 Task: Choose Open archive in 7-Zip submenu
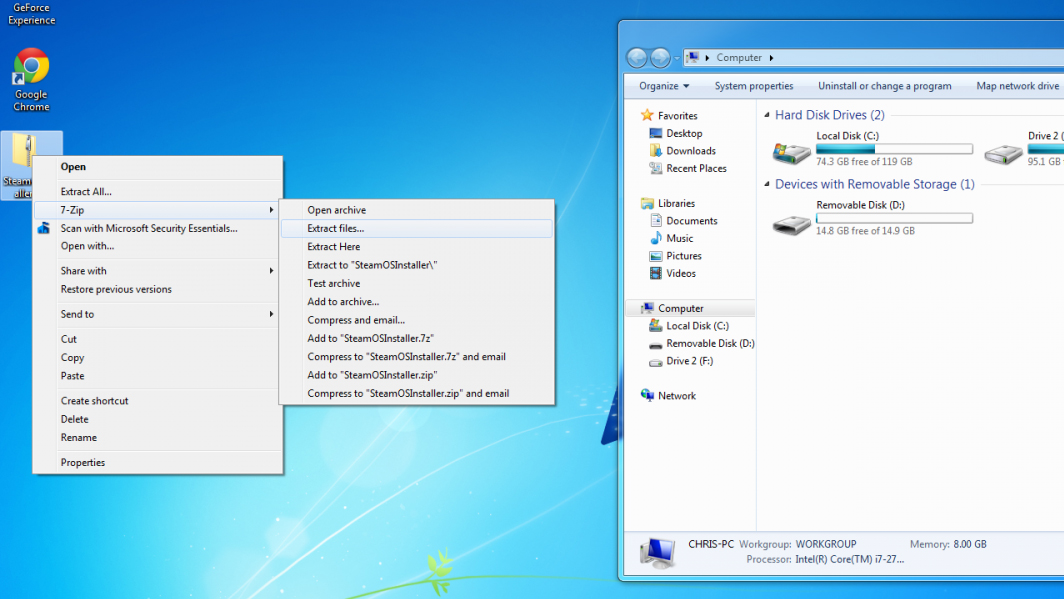417,210
